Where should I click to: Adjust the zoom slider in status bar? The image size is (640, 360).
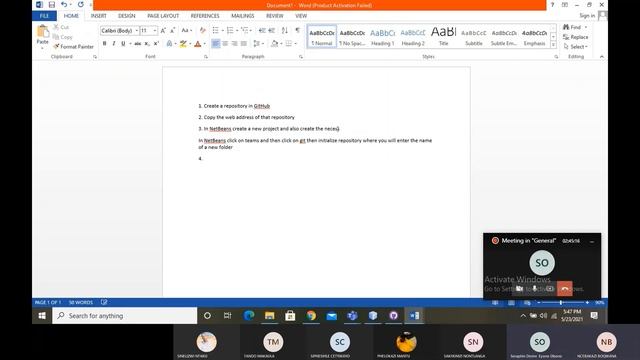pyautogui.click(x=561, y=302)
